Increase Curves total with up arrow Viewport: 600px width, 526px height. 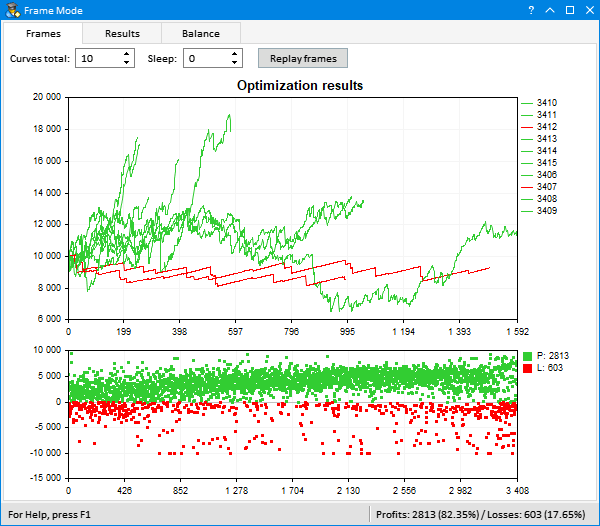(x=127, y=54)
